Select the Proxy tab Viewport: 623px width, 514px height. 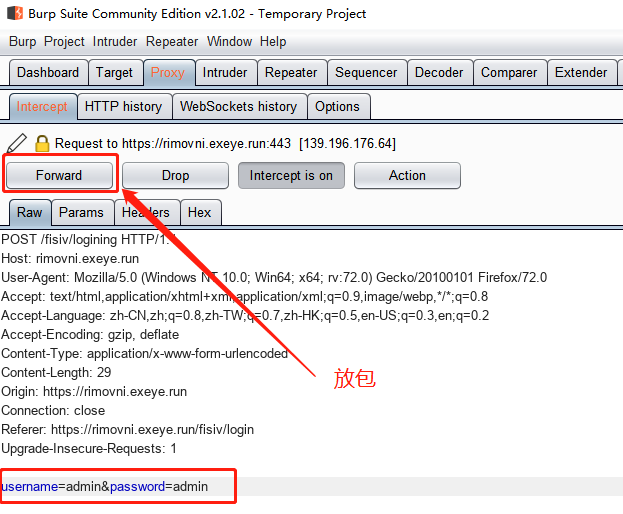point(168,72)
